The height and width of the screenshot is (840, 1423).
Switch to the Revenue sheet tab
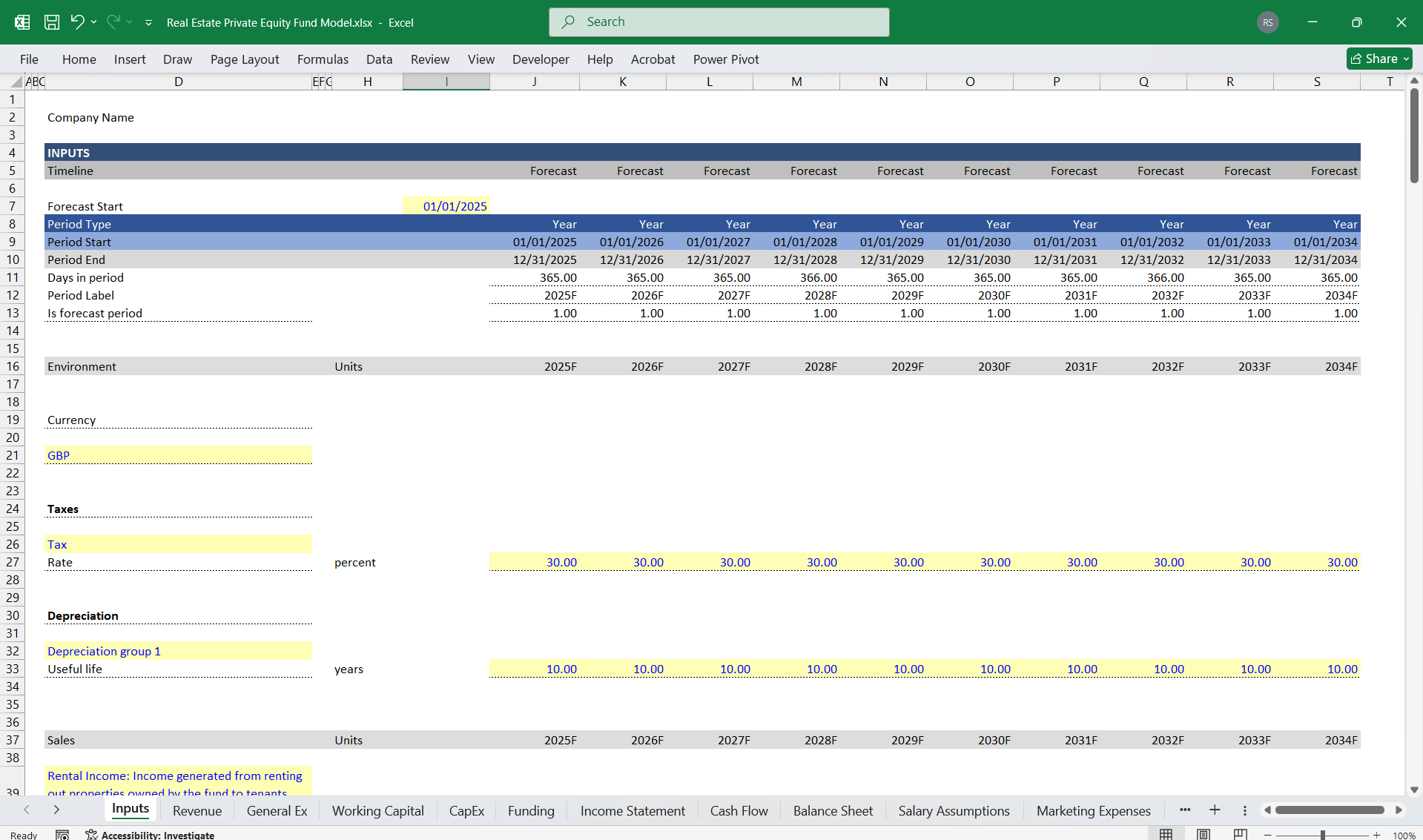pyautogui.click(x=197, y=811)
